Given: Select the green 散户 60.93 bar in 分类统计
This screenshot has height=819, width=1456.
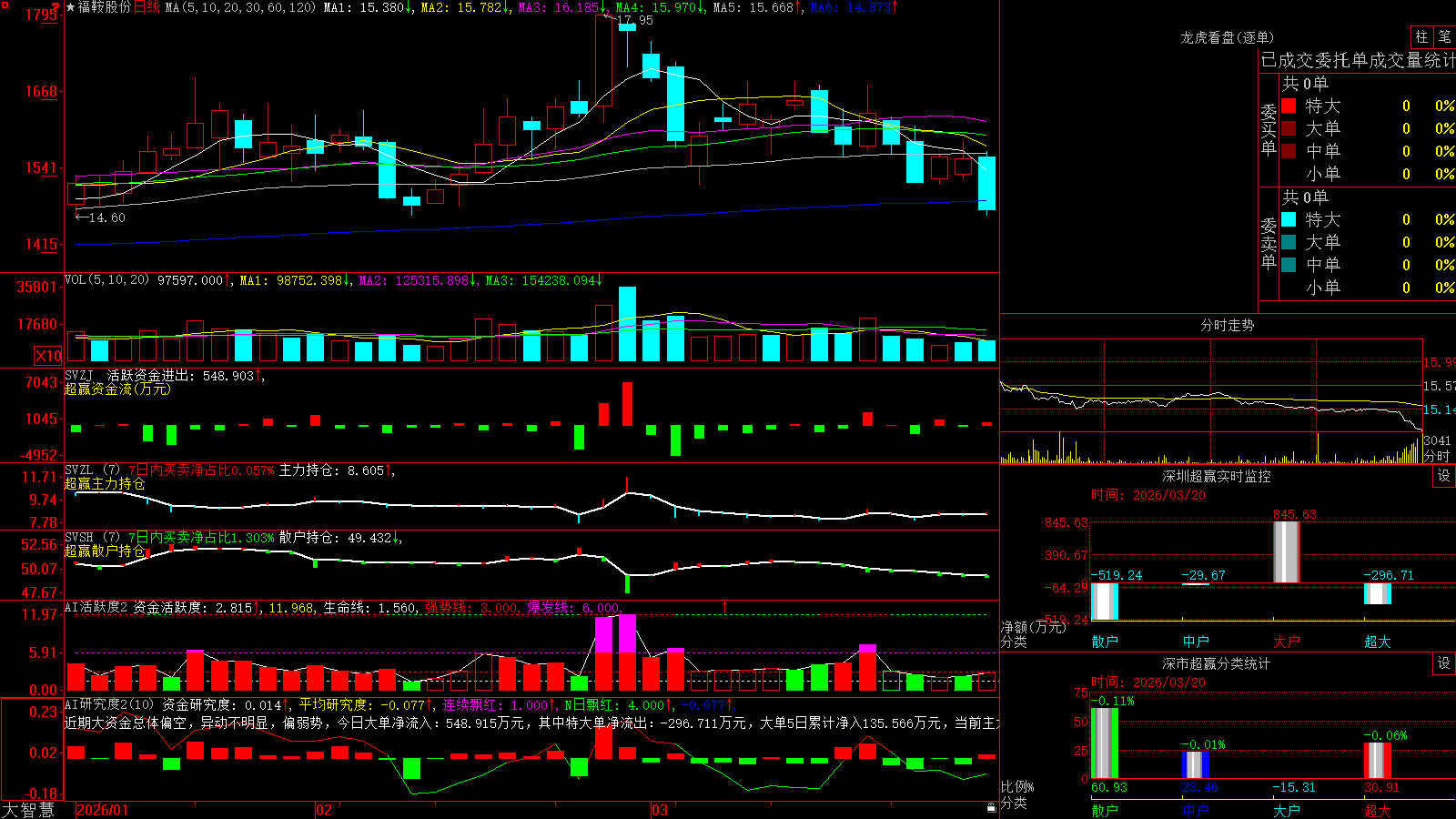Looking at the screenshot, I should [x=1104, y=743].
